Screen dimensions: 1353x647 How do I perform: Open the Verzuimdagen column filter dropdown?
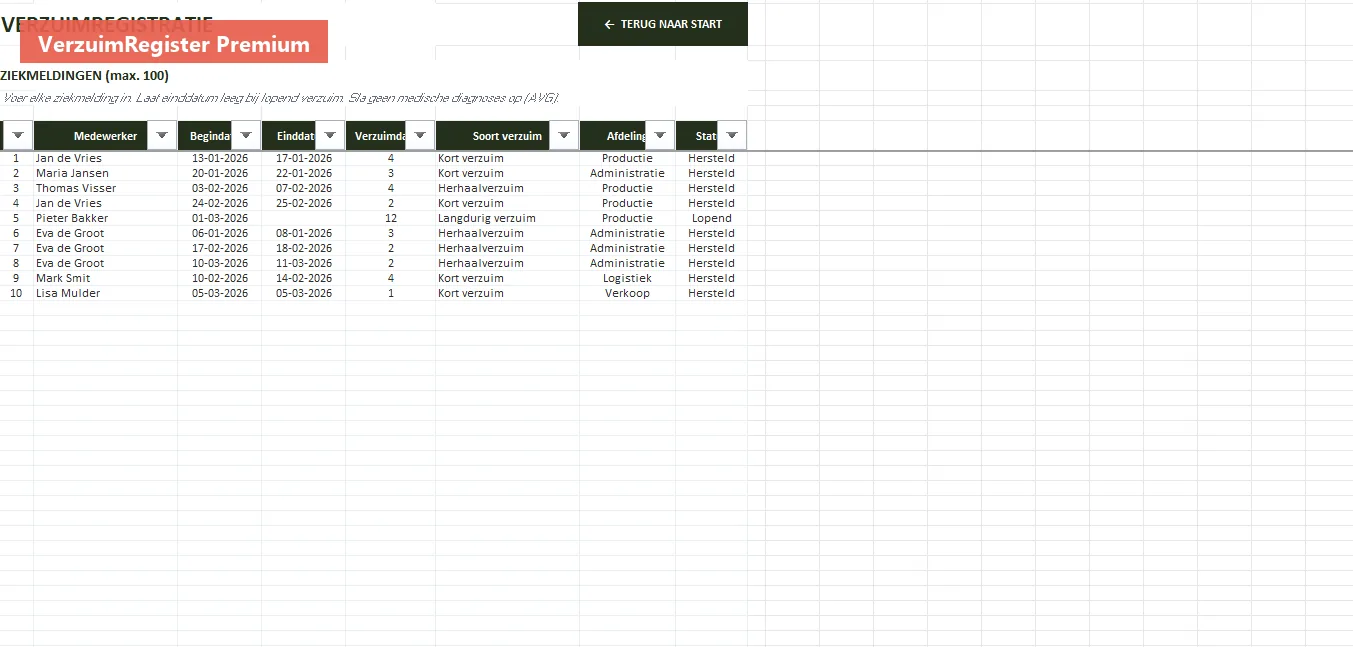coord(420,136)
